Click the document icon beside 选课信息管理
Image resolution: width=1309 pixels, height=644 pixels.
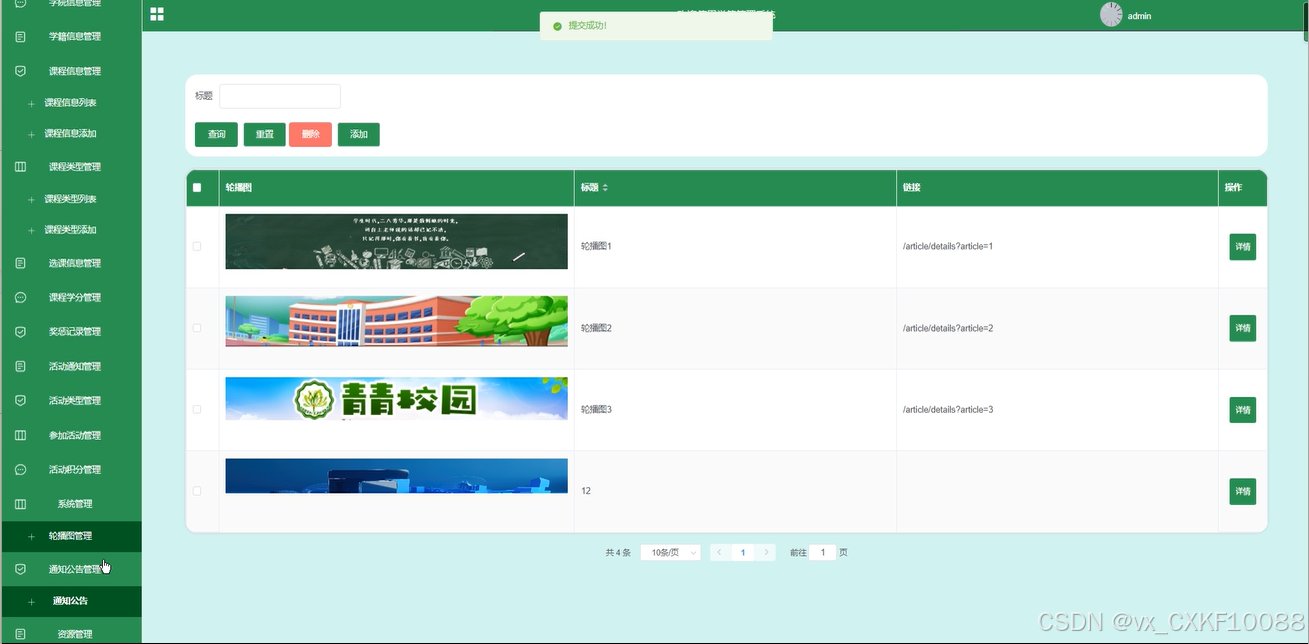[x=20, y=263]
